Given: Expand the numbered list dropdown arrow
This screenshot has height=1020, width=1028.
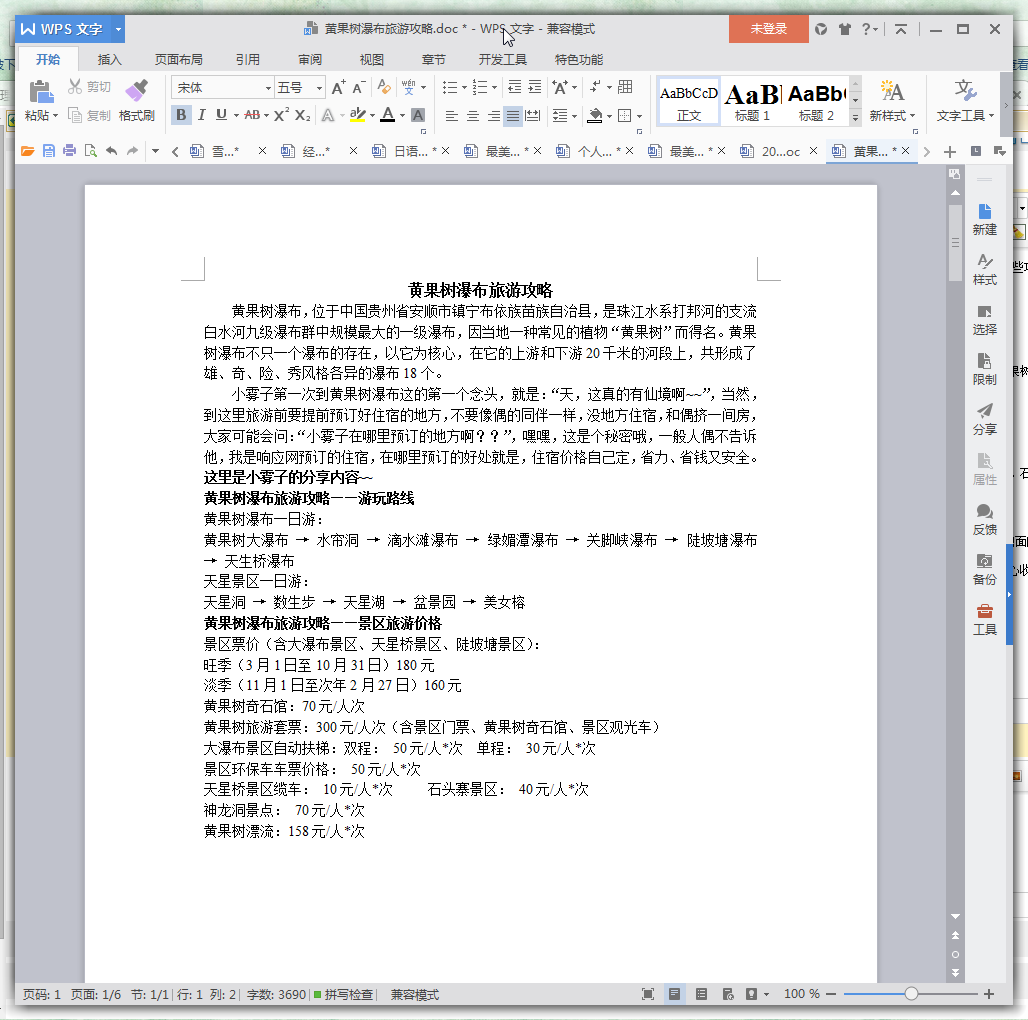Looking at the screenshot, I should pyautogui.click(x=494, y=87).
